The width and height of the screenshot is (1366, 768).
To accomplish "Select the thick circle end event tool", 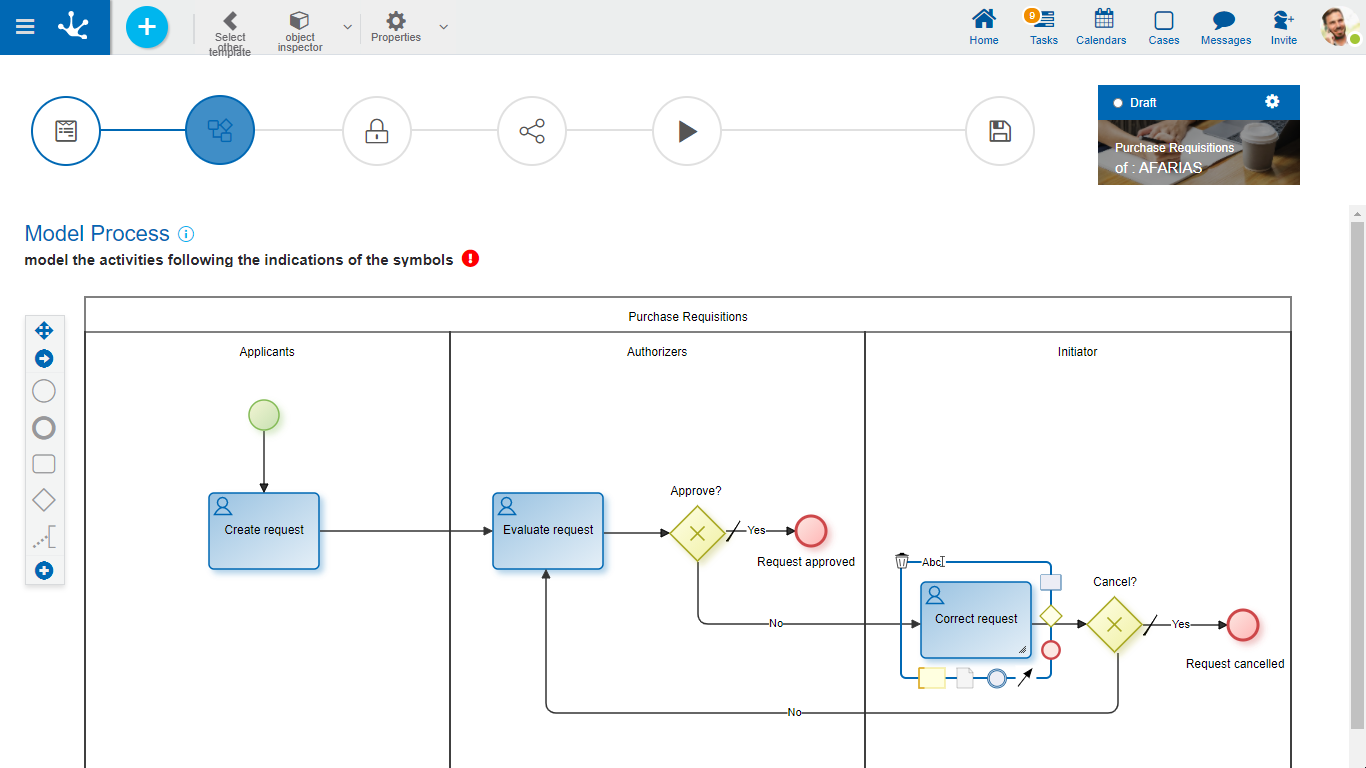I will tap(44, 428).
